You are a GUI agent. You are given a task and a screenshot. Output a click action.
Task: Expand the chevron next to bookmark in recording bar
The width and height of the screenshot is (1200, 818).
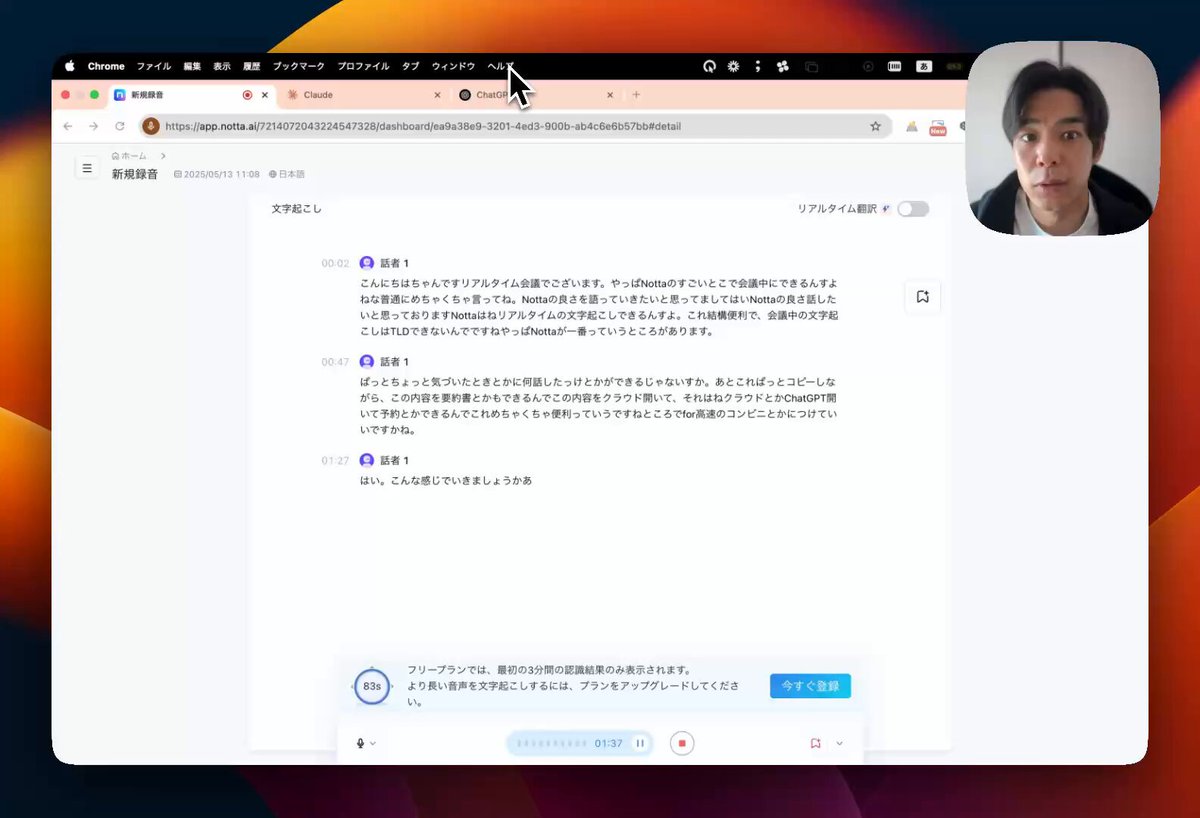coord(839,743)
